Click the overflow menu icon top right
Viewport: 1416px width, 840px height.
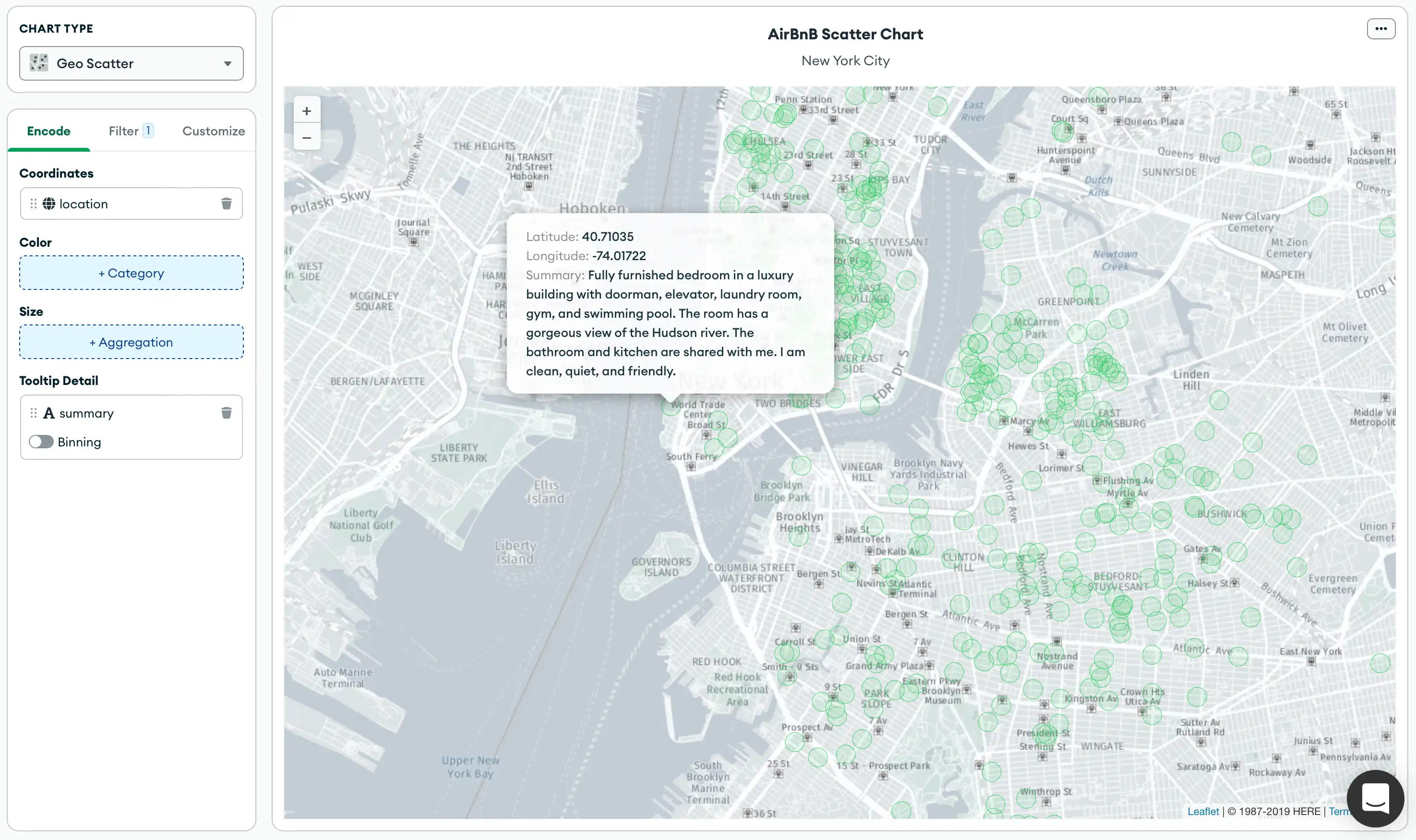(x=1381, y=29)
